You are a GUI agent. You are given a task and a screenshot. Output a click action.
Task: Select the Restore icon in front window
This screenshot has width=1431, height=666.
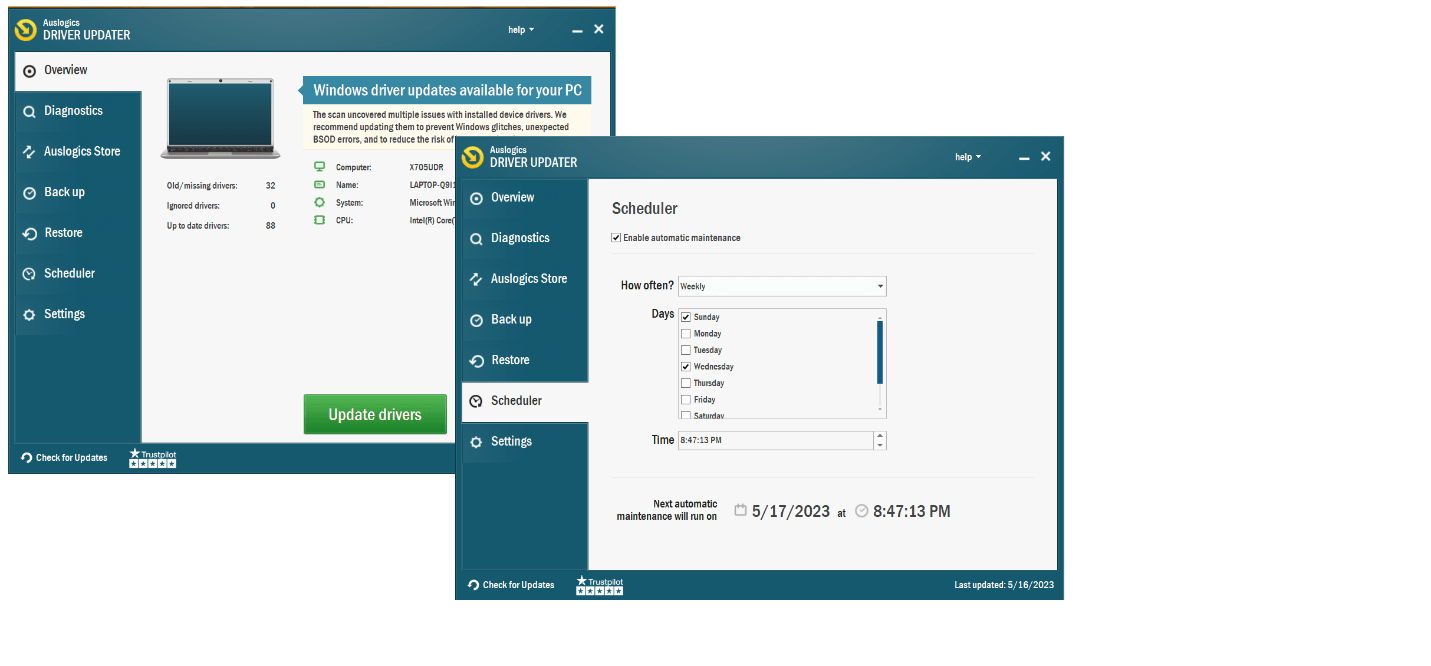(x=477, y=361)
